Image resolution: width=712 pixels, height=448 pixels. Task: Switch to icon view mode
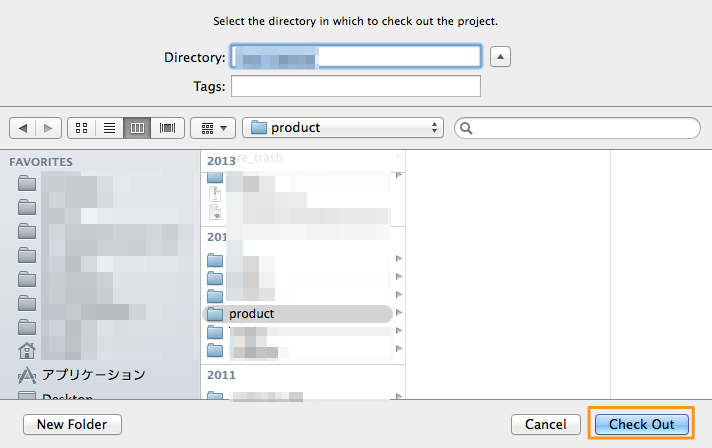[82, 128]
